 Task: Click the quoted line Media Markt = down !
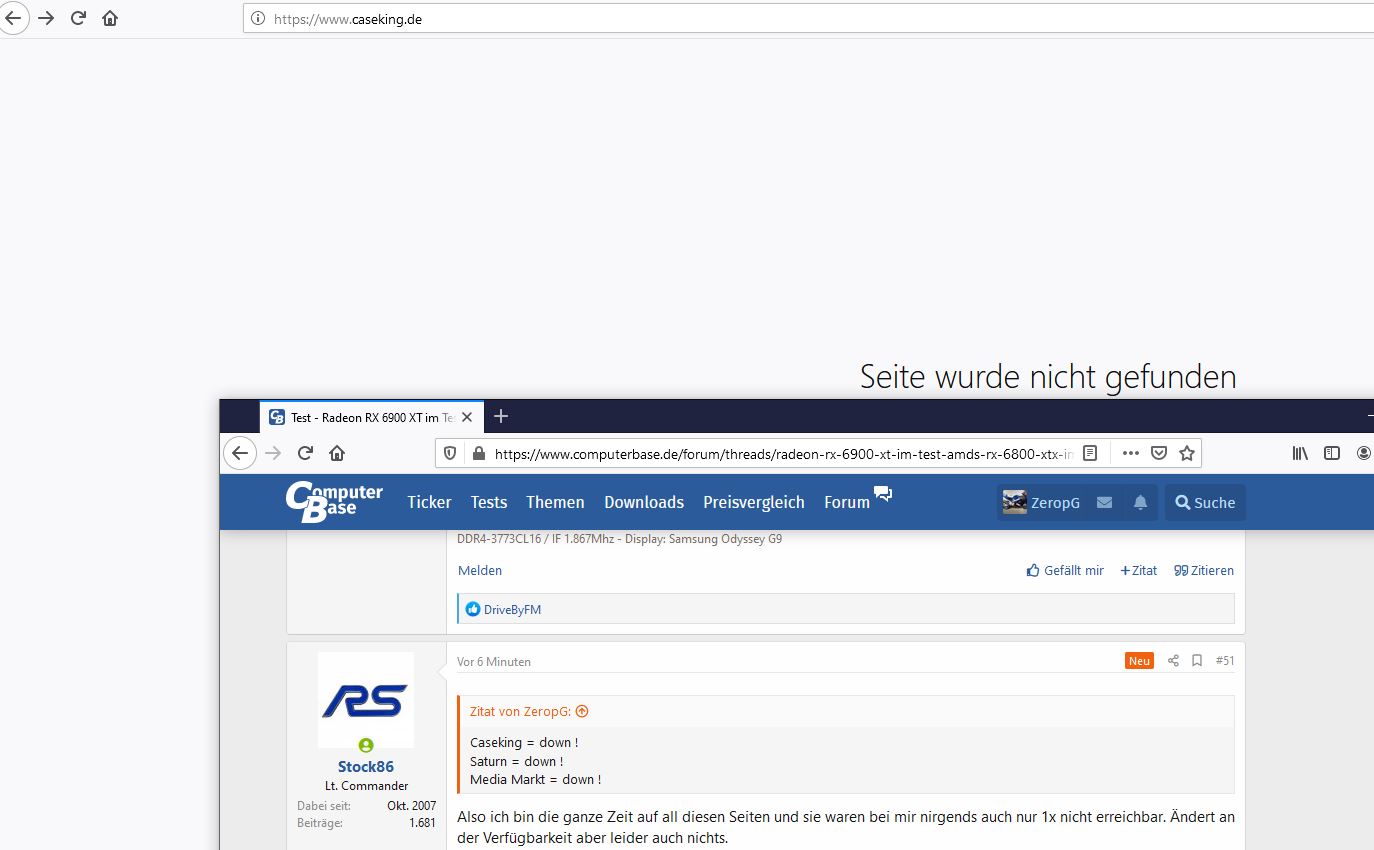point(535,779)
